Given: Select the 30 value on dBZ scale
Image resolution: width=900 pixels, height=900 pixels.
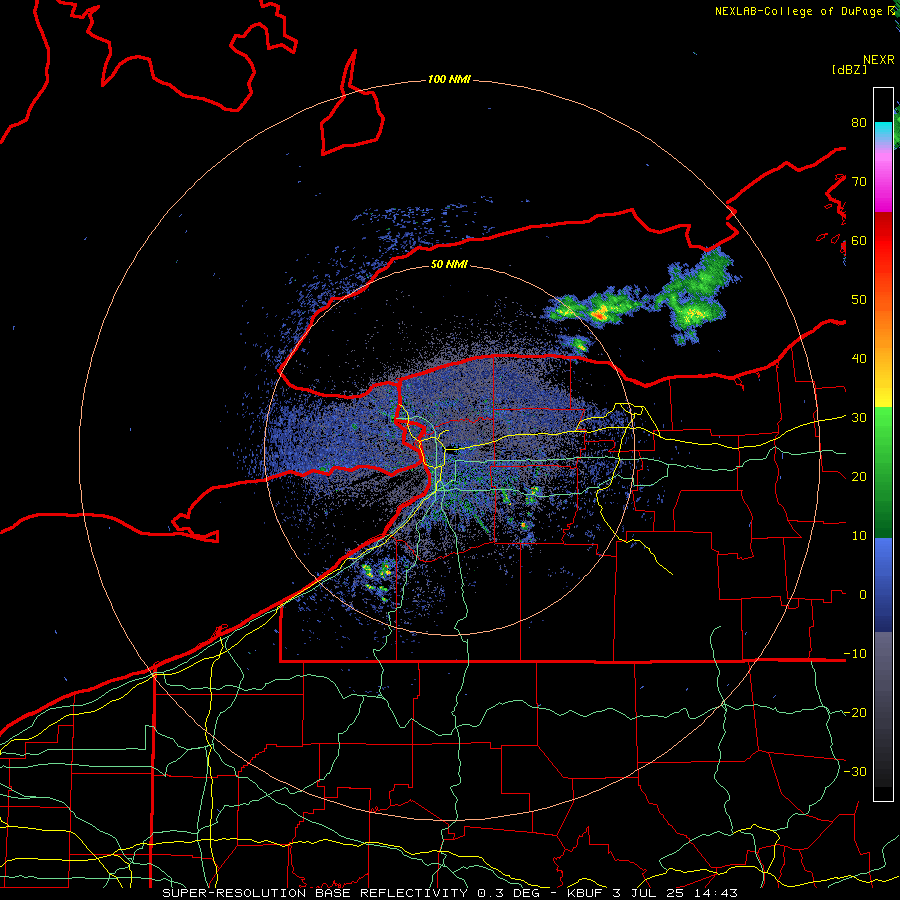Looking at the screenshot, I should tap(859, 418).
